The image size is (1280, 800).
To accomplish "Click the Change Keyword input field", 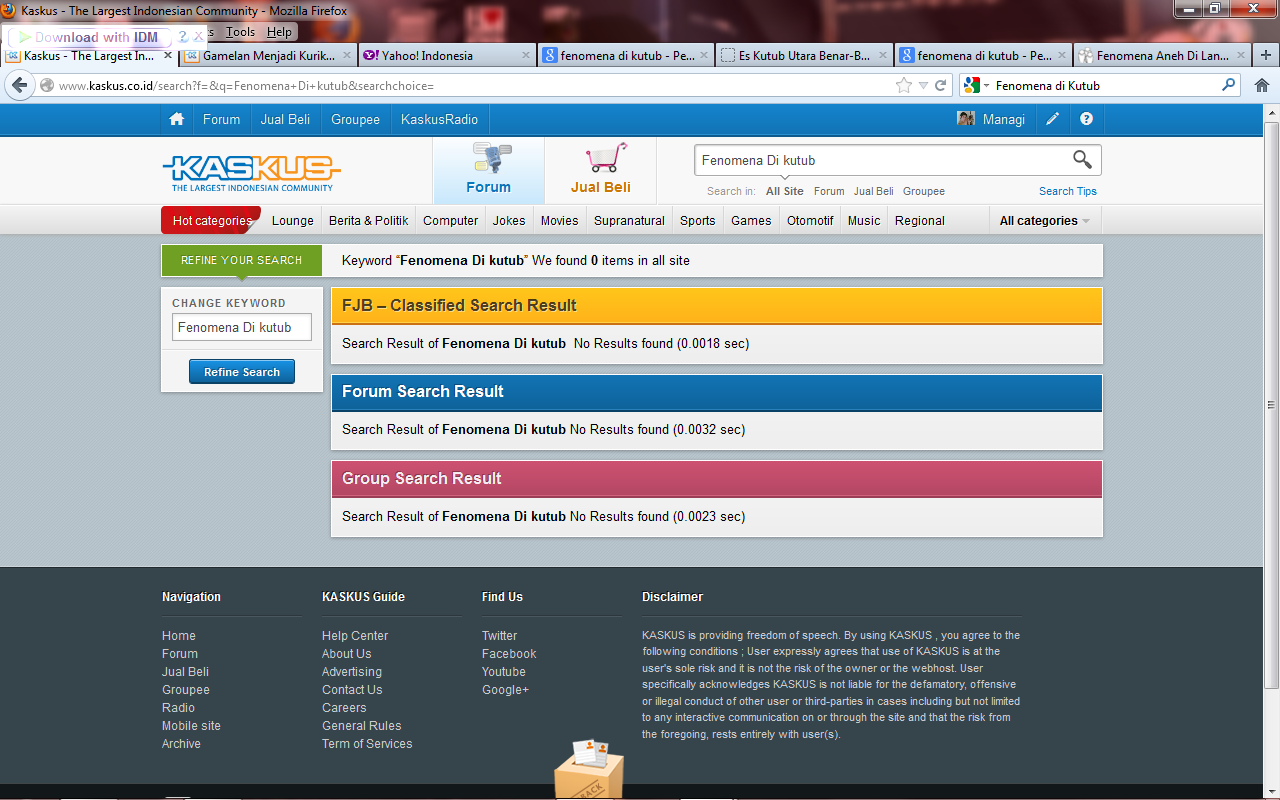I will (x=242, y=327).
